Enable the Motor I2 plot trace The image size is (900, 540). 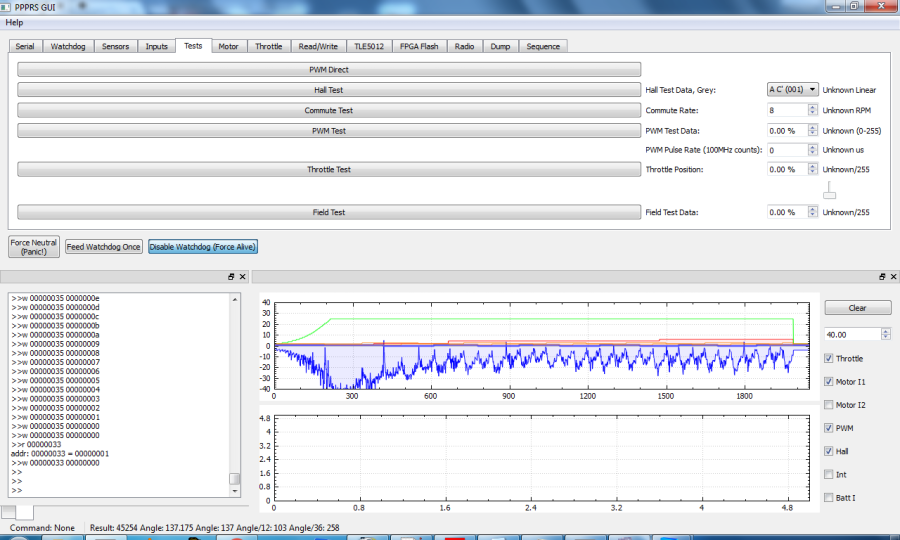click(829, 405)
